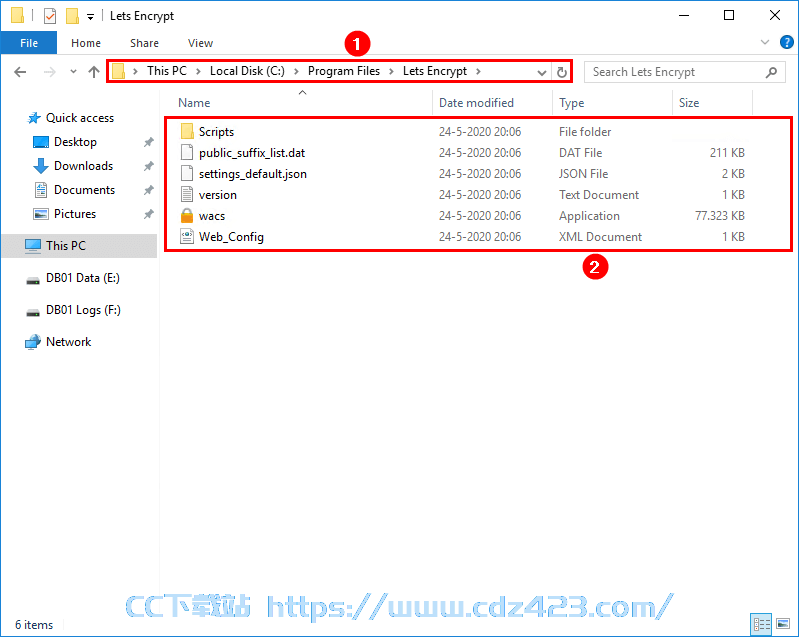Open Windows Explorer help
The height and width of the screenshot is (637, 799).
[786, 42]
